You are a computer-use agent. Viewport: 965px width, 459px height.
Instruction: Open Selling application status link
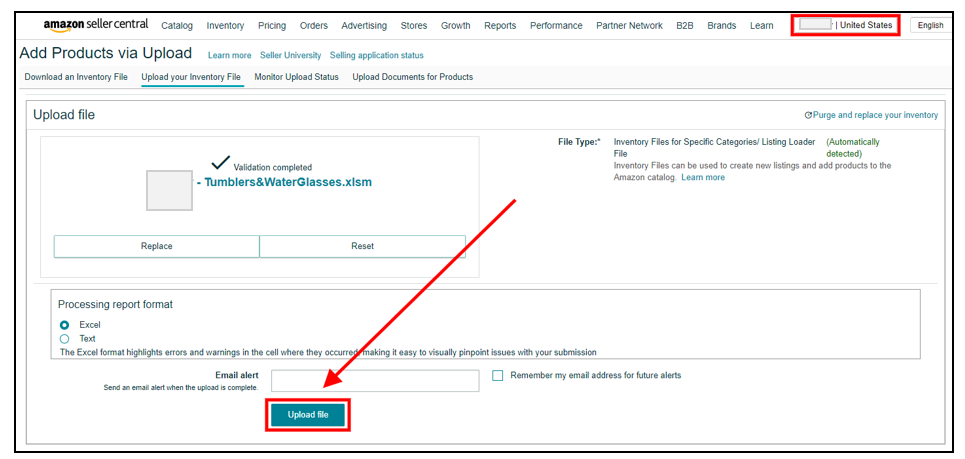[377, 55]
